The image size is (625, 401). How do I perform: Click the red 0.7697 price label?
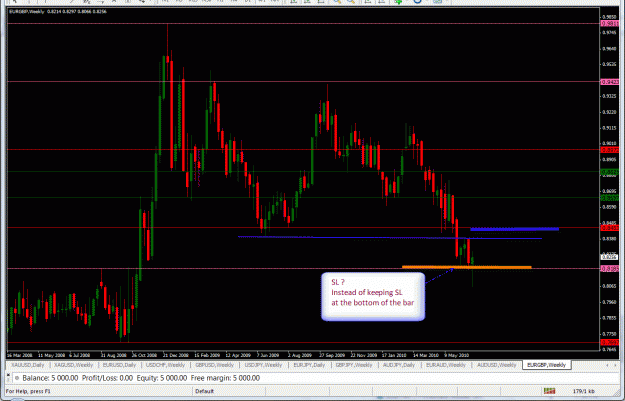[x=609, y=342]
